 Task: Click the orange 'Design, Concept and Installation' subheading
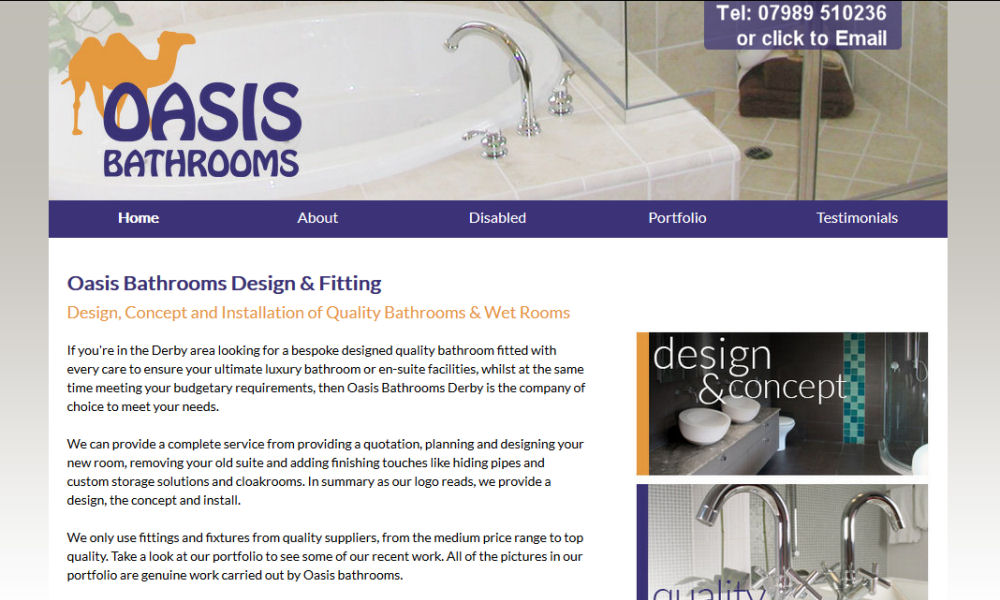(x=318, y=312)
